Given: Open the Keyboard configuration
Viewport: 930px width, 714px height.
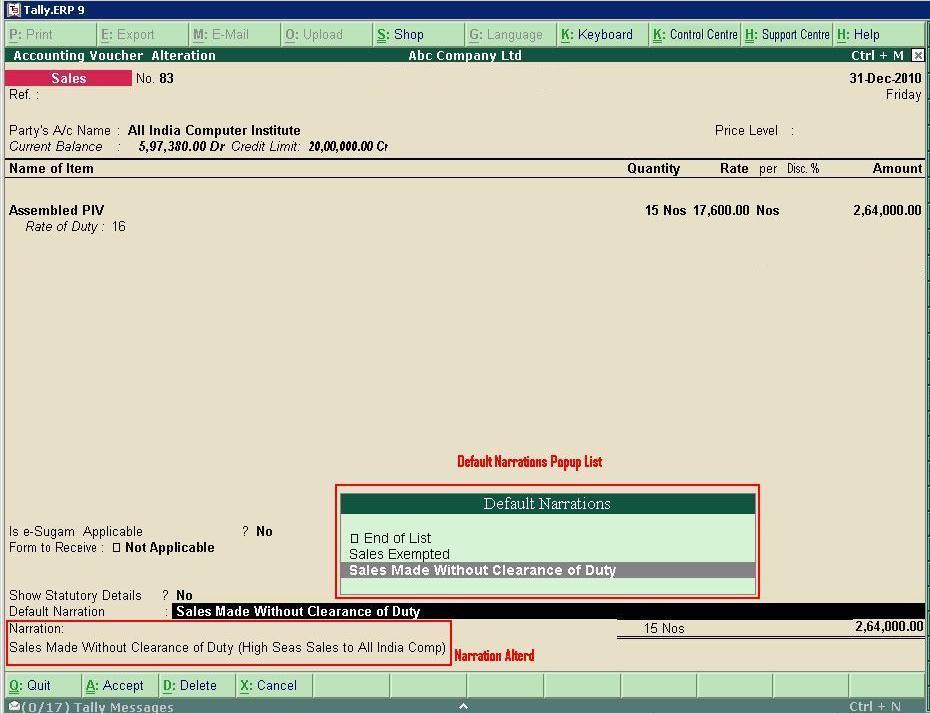Looking at the screenshot, I should tap(598, 33).
